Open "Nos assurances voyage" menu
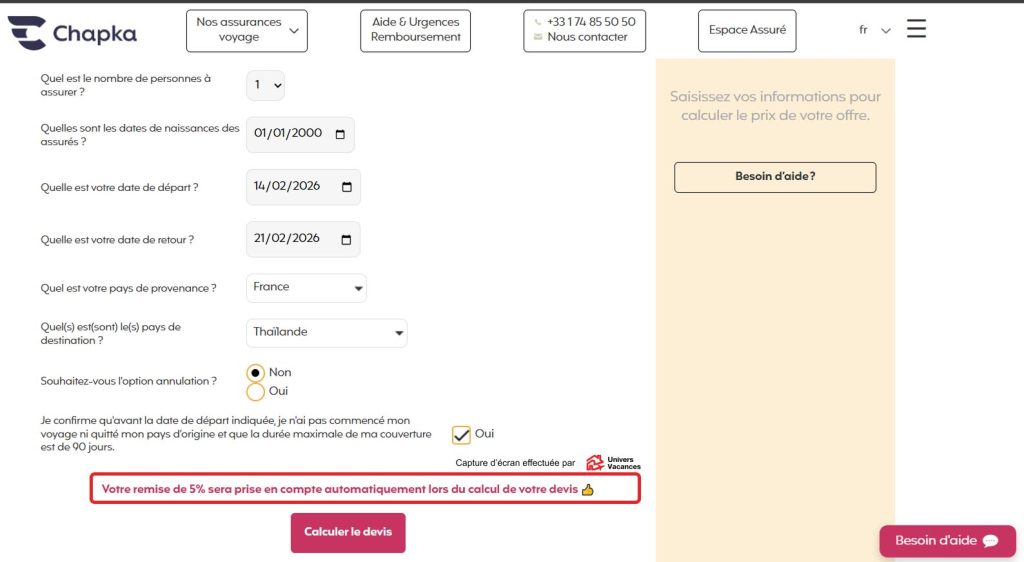Image resolution: width=1024 pixels, height=562 pixels. [246, 30]
